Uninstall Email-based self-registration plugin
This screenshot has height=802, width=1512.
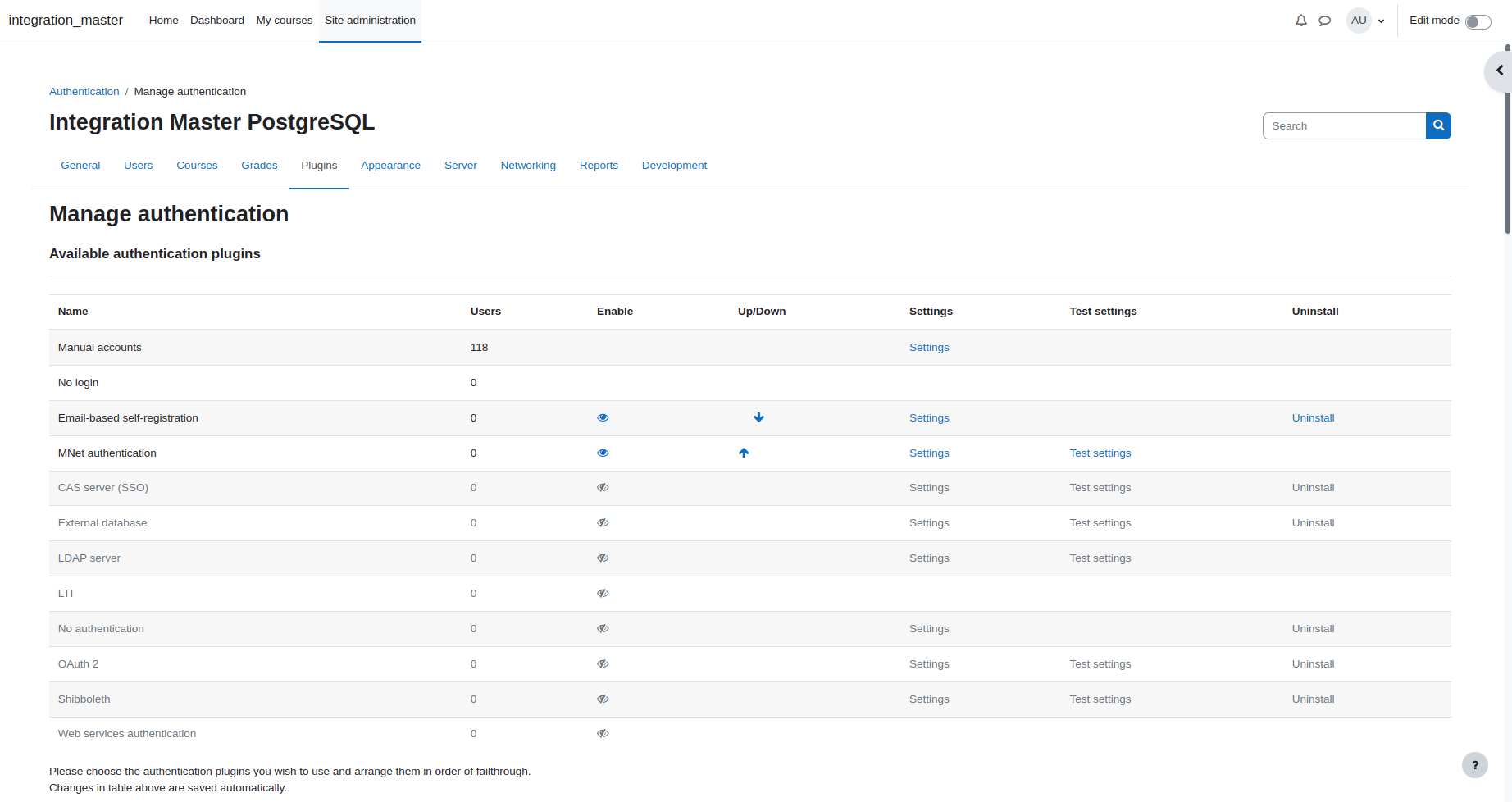click(1313, 418)
